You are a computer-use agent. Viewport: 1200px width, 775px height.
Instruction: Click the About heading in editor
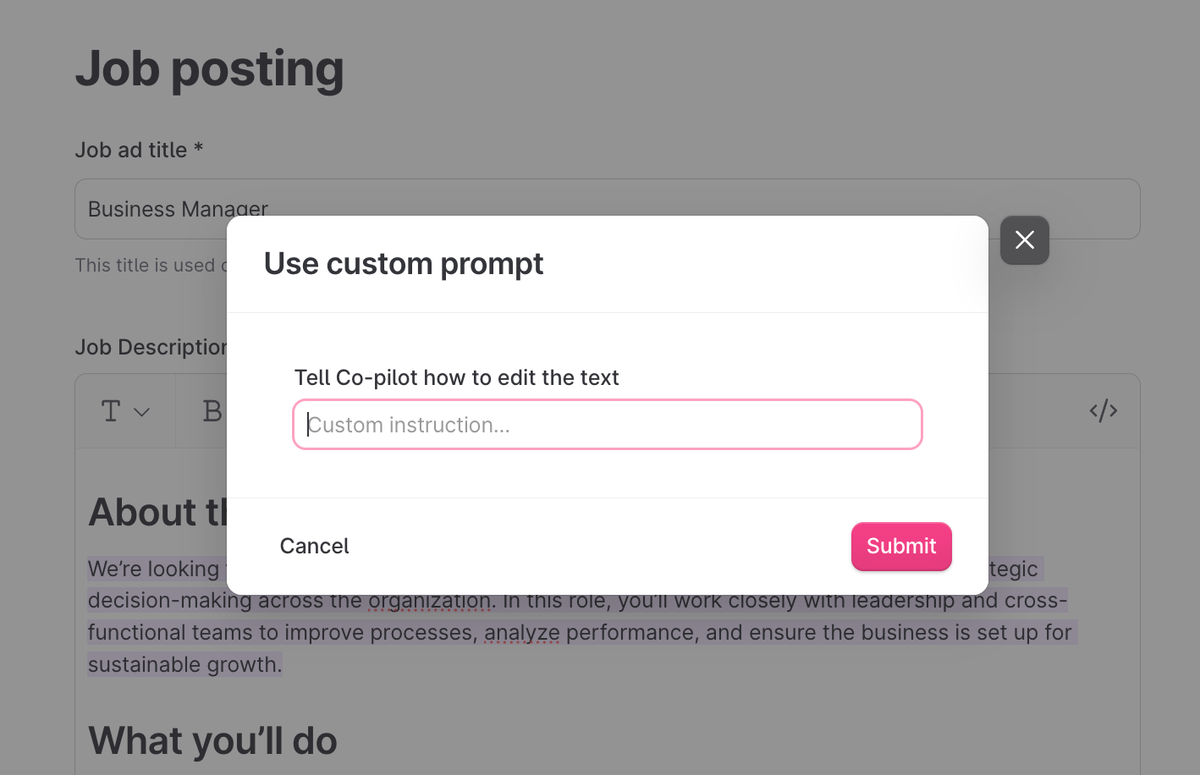click(x=155, y=513)
